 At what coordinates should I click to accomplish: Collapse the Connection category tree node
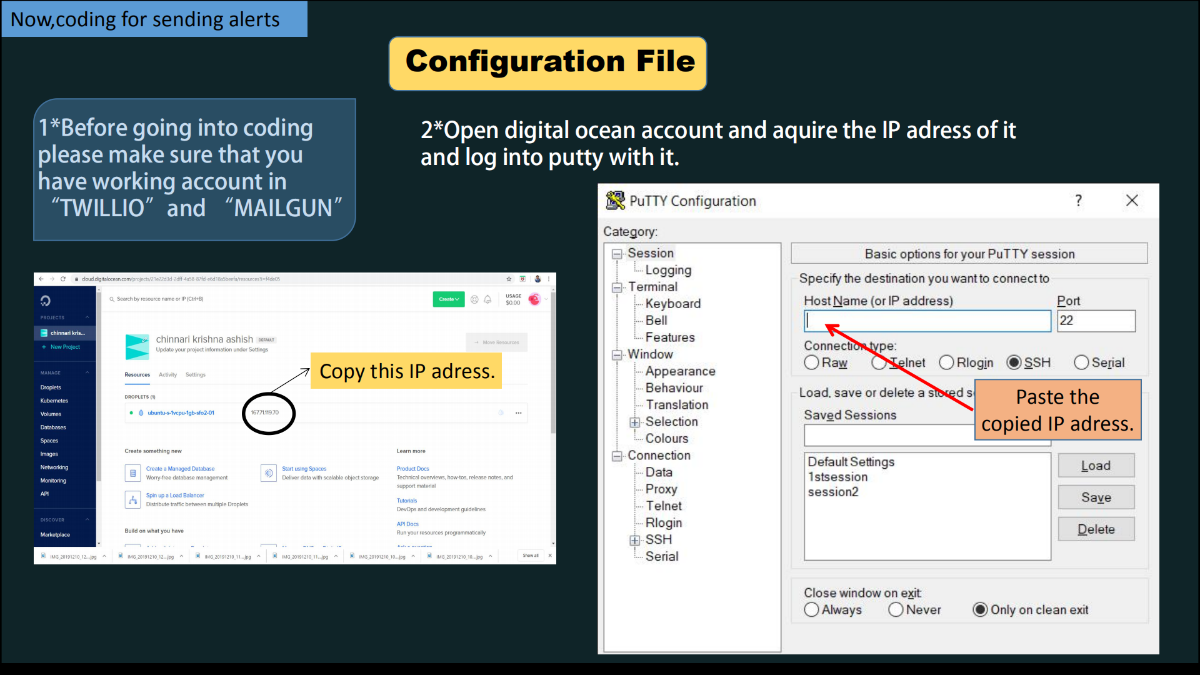click(617, 456)
